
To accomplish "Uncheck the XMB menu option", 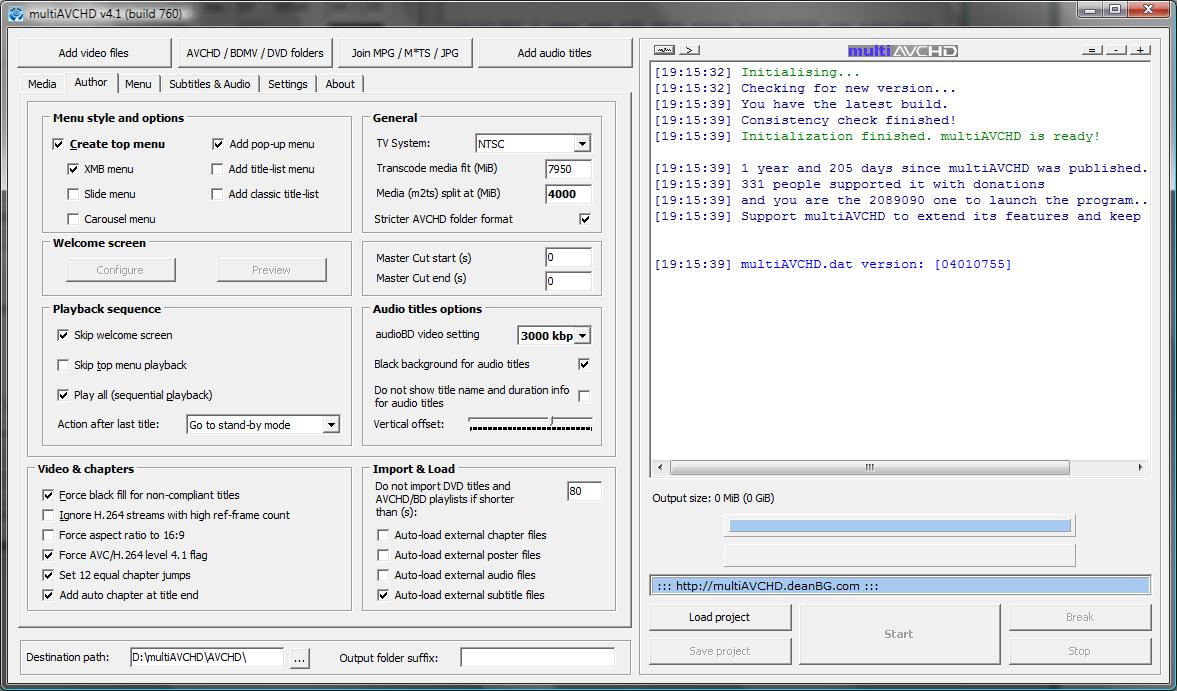I will coord(73,170).
